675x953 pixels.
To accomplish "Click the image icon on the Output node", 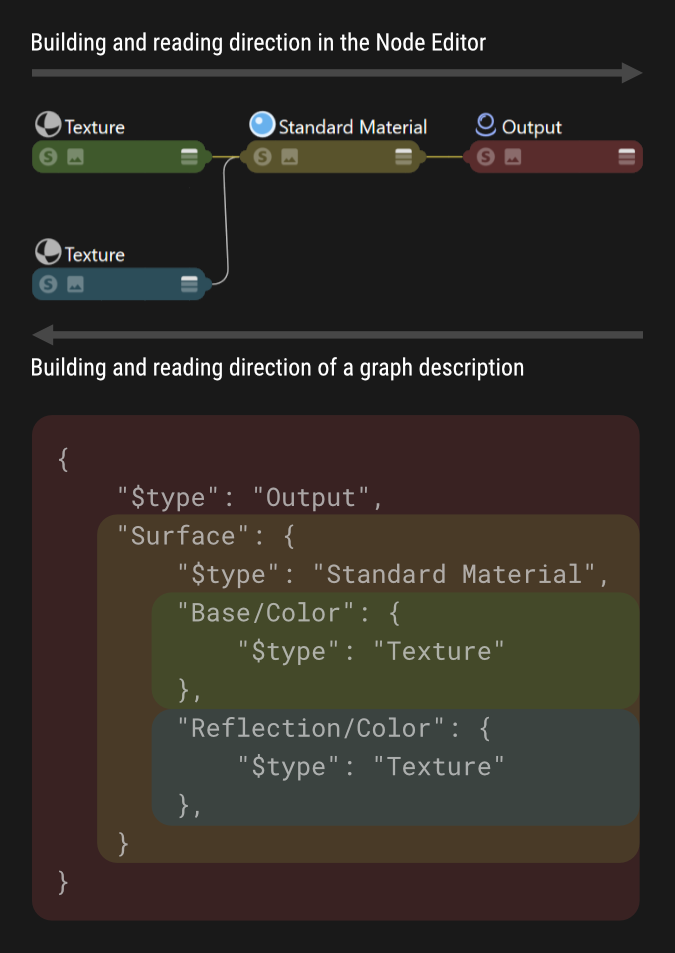I will (x=513, y=157).
